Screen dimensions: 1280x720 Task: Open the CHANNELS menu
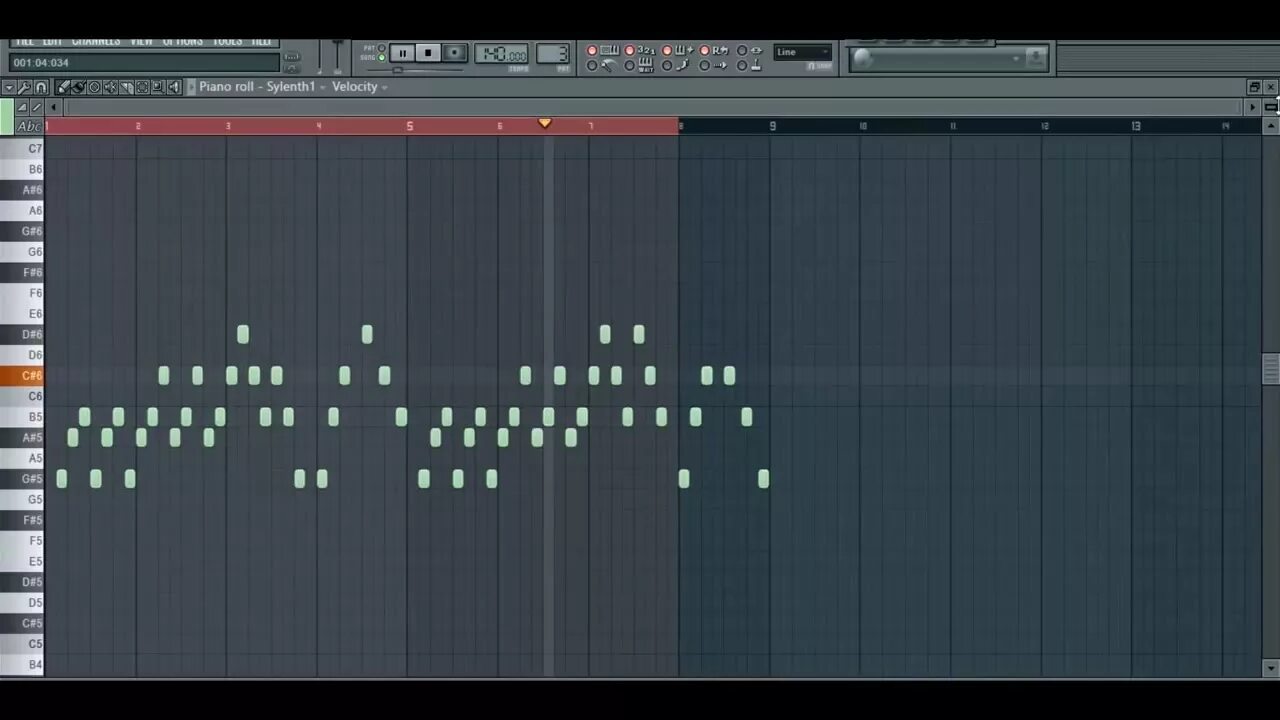(96, 42)
